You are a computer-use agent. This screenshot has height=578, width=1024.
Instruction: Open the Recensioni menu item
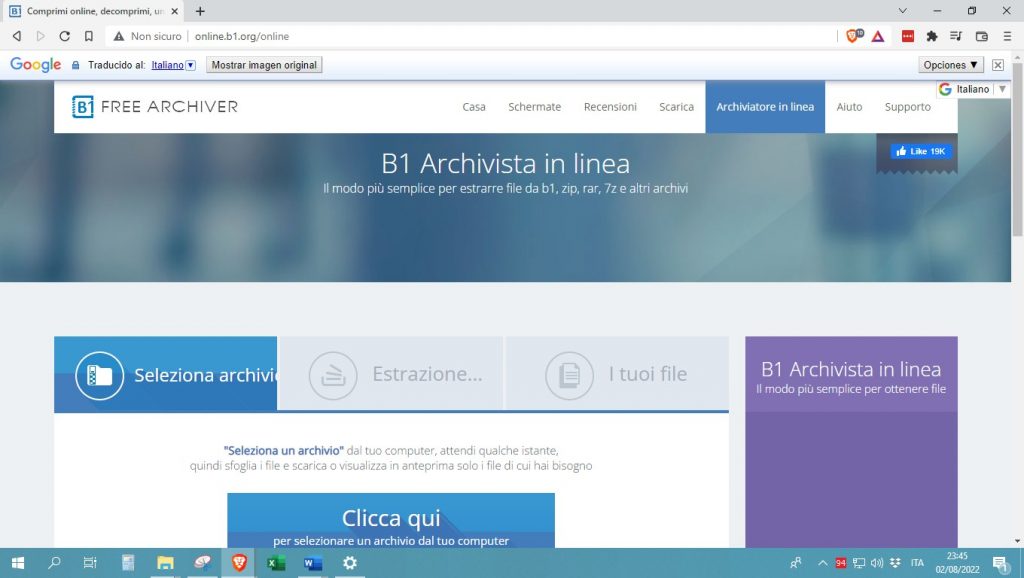[610, 107]
